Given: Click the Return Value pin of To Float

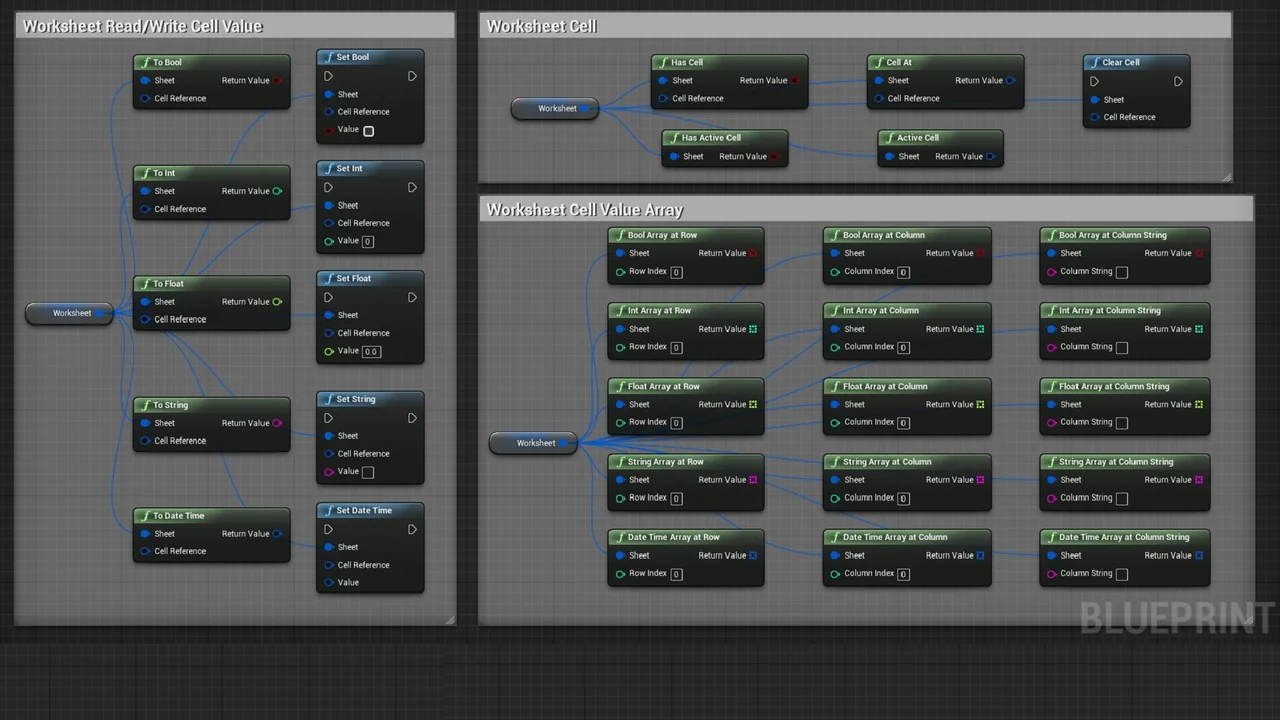Looking at the screenshot, I should point(277,302).
